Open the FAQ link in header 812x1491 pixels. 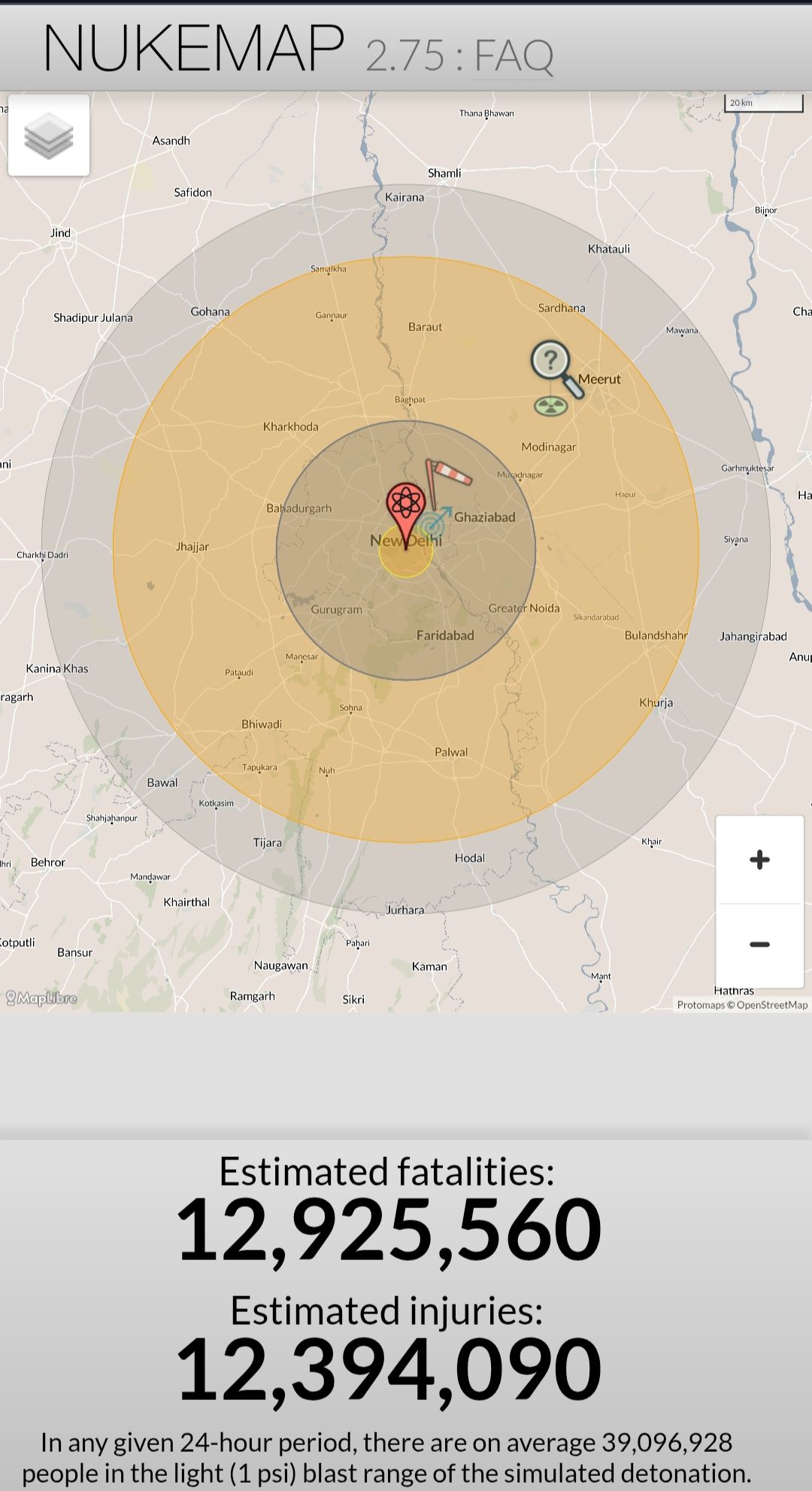click(x=514, y=56)
